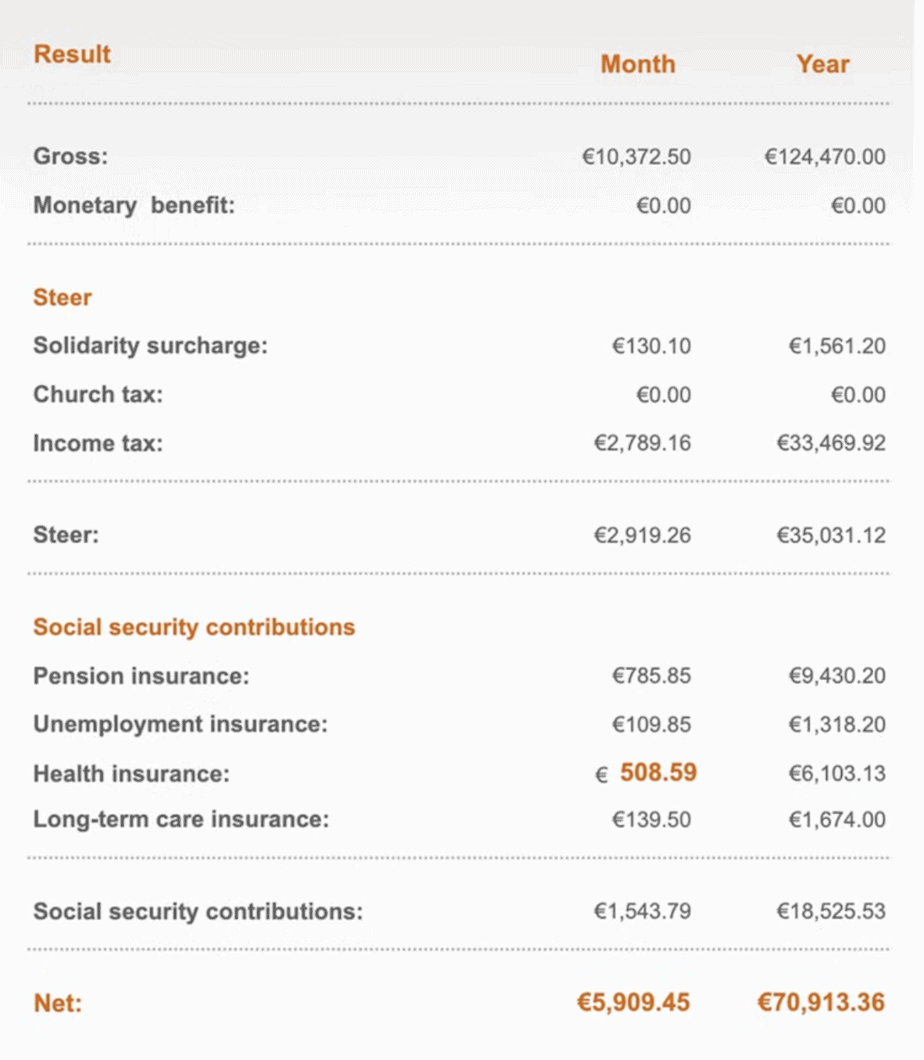Select the Long-term care insurance label
Viewport: 924px width, 1060px height.
click(181, 820)
